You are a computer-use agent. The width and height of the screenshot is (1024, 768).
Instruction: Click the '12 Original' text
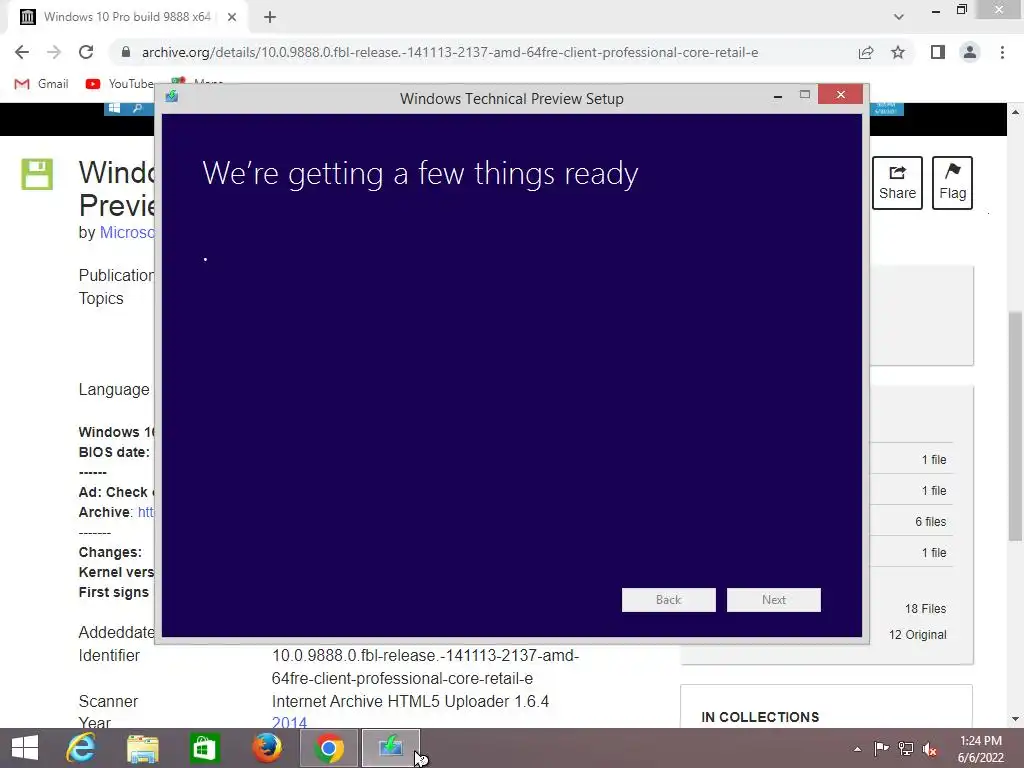coord(917,635)
